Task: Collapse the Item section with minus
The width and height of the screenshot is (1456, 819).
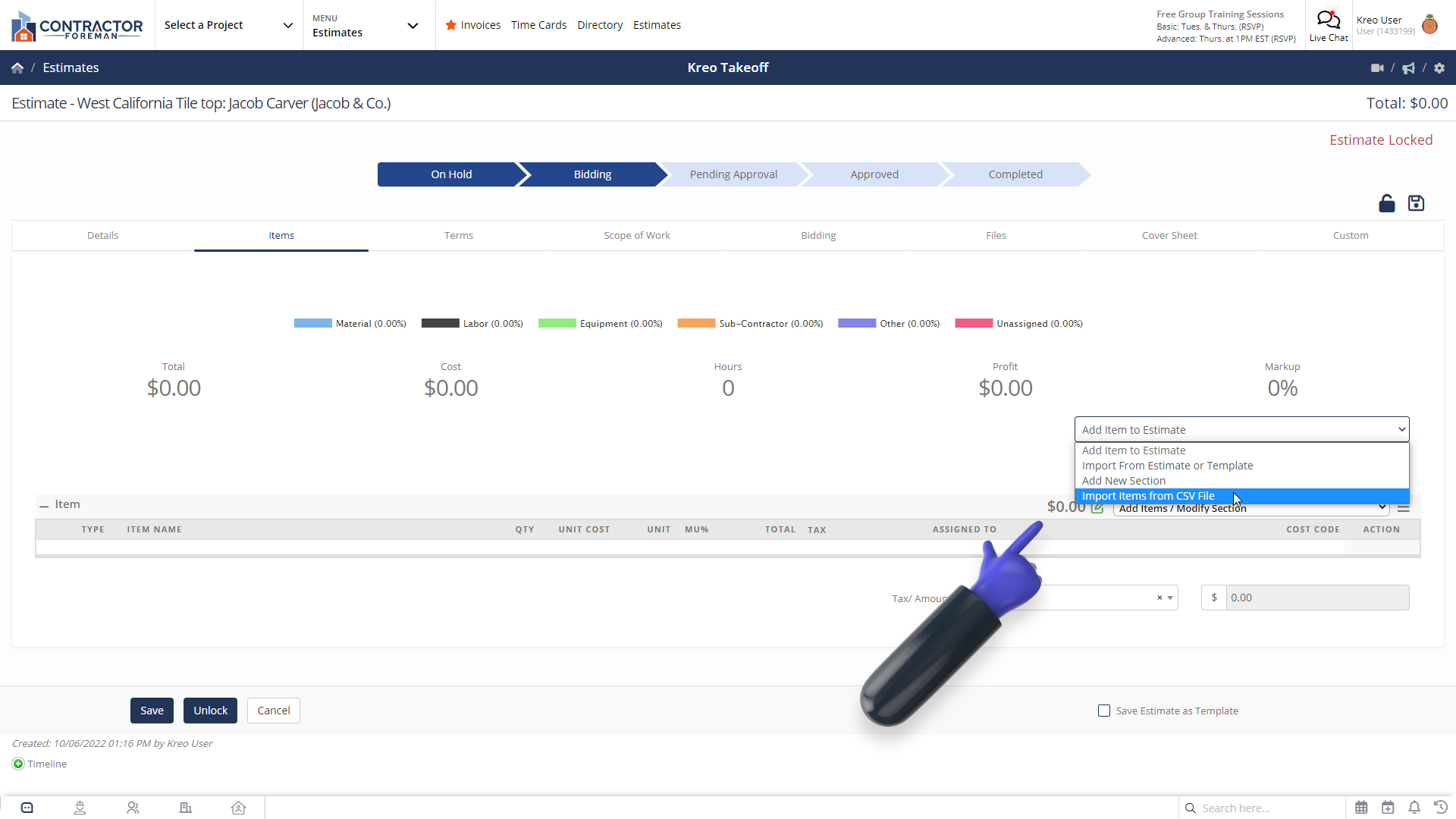Action: 44,506
